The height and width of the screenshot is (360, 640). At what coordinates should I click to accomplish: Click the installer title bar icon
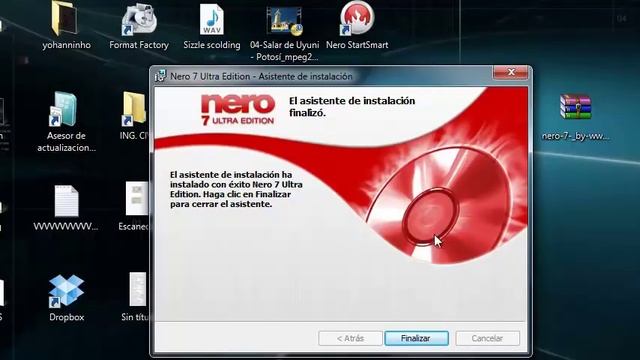pyautogui.click(x=160, y=76)
